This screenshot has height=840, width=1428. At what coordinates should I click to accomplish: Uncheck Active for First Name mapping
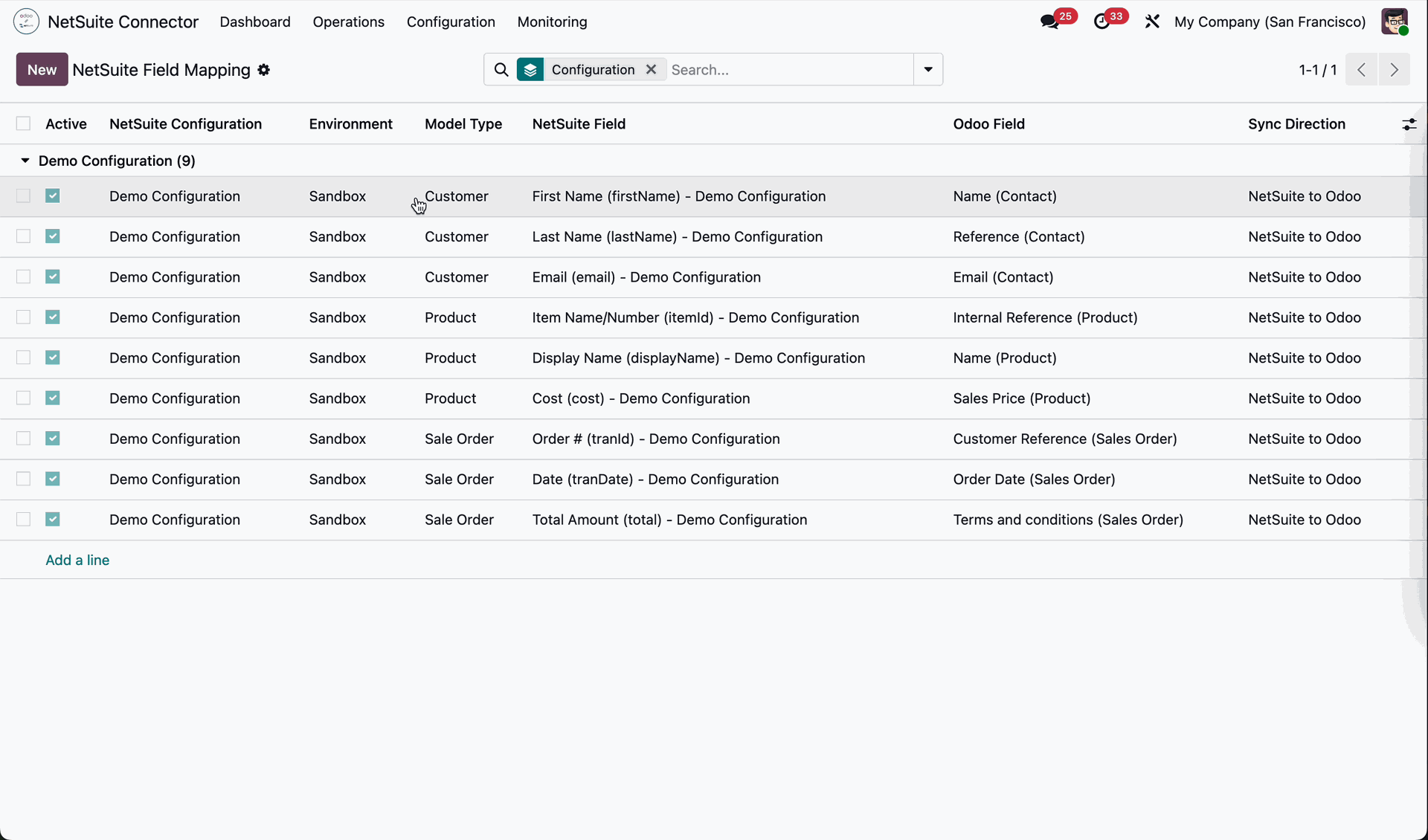tap(53, 196)
